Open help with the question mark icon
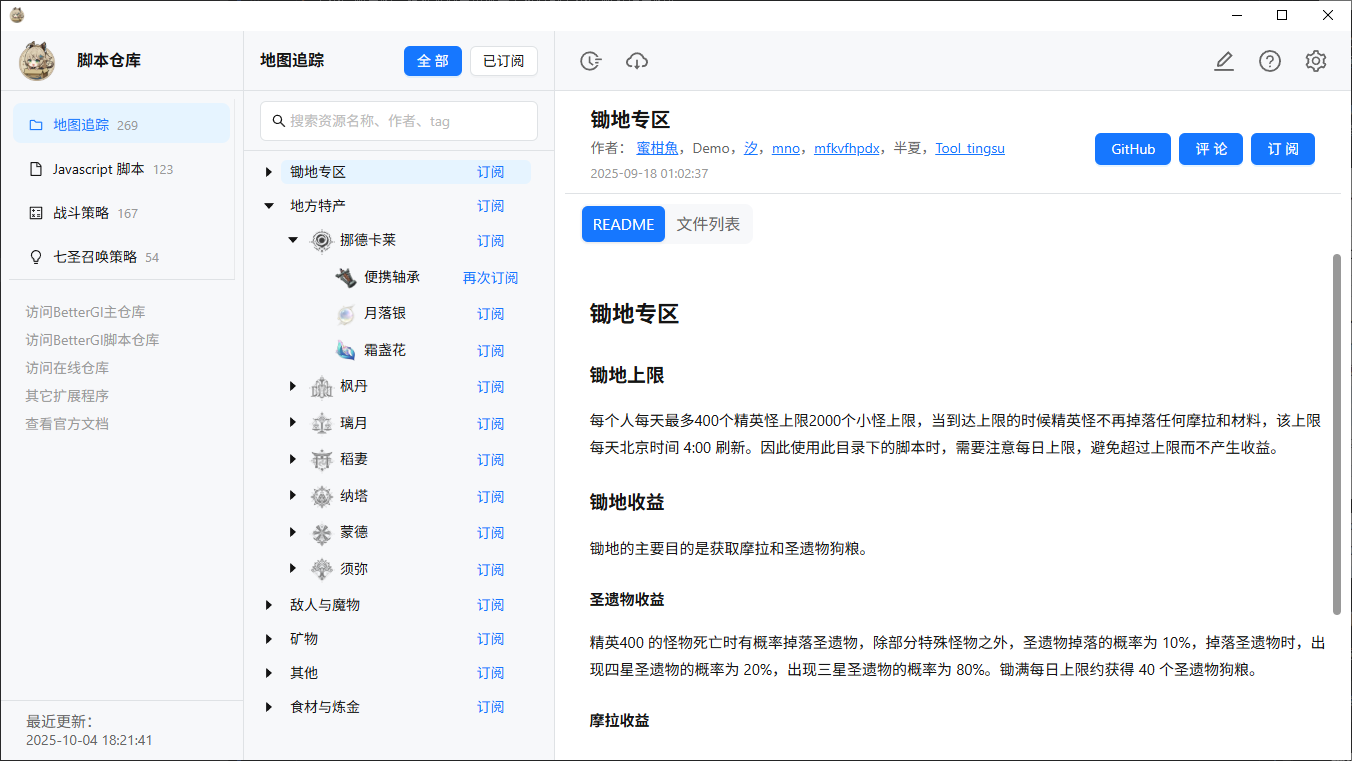 point(1269,60)
